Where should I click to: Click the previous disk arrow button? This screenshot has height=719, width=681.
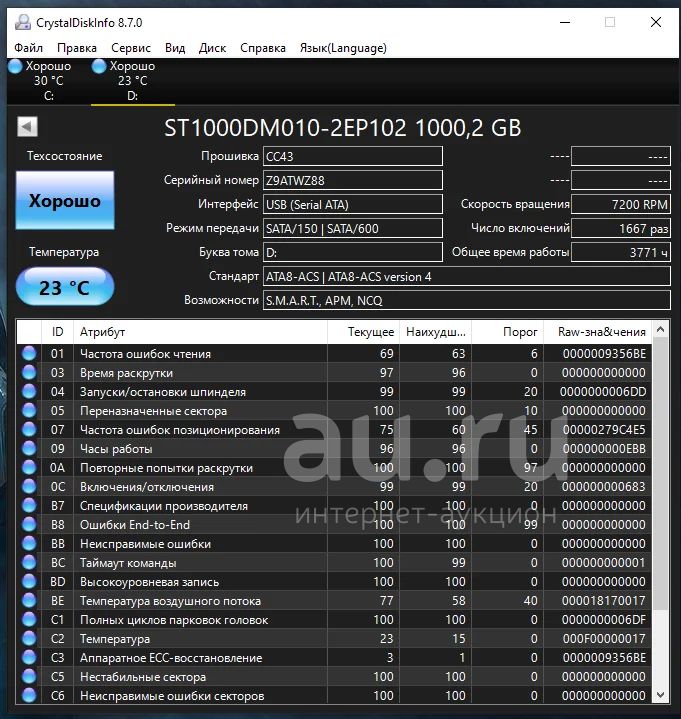tap(28, 127)
